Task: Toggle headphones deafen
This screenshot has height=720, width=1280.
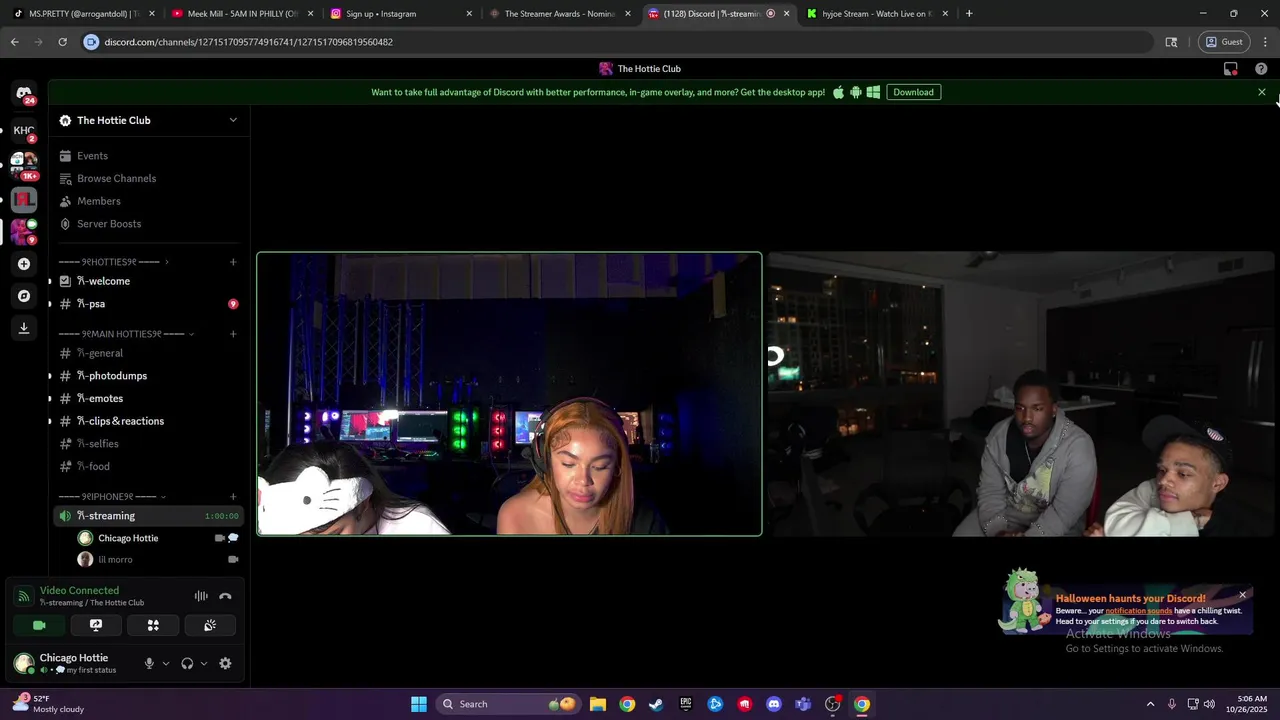Action: [x=187, y=663]
